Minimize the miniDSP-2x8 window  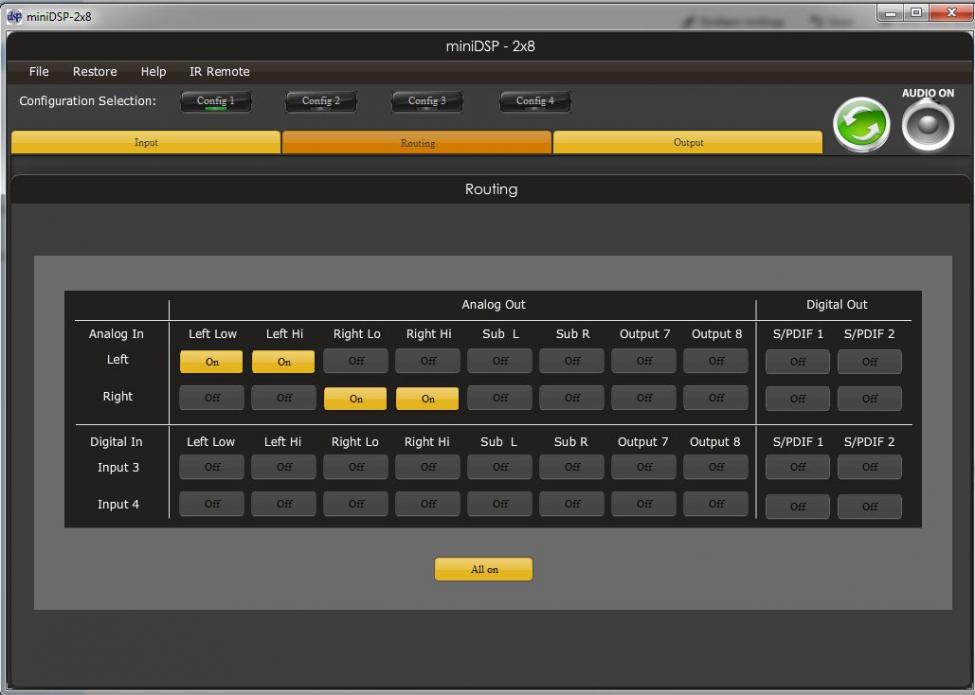pos(891,12)
